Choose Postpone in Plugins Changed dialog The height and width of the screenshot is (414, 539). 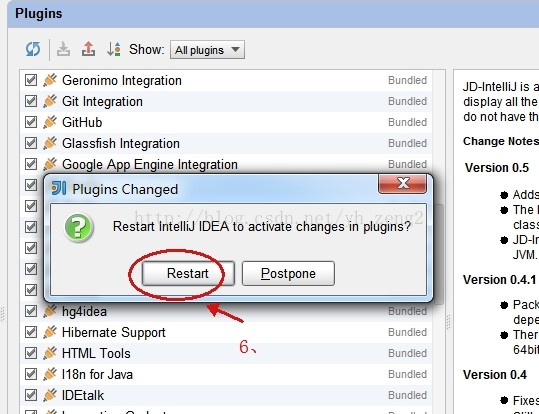pos(288,273)
